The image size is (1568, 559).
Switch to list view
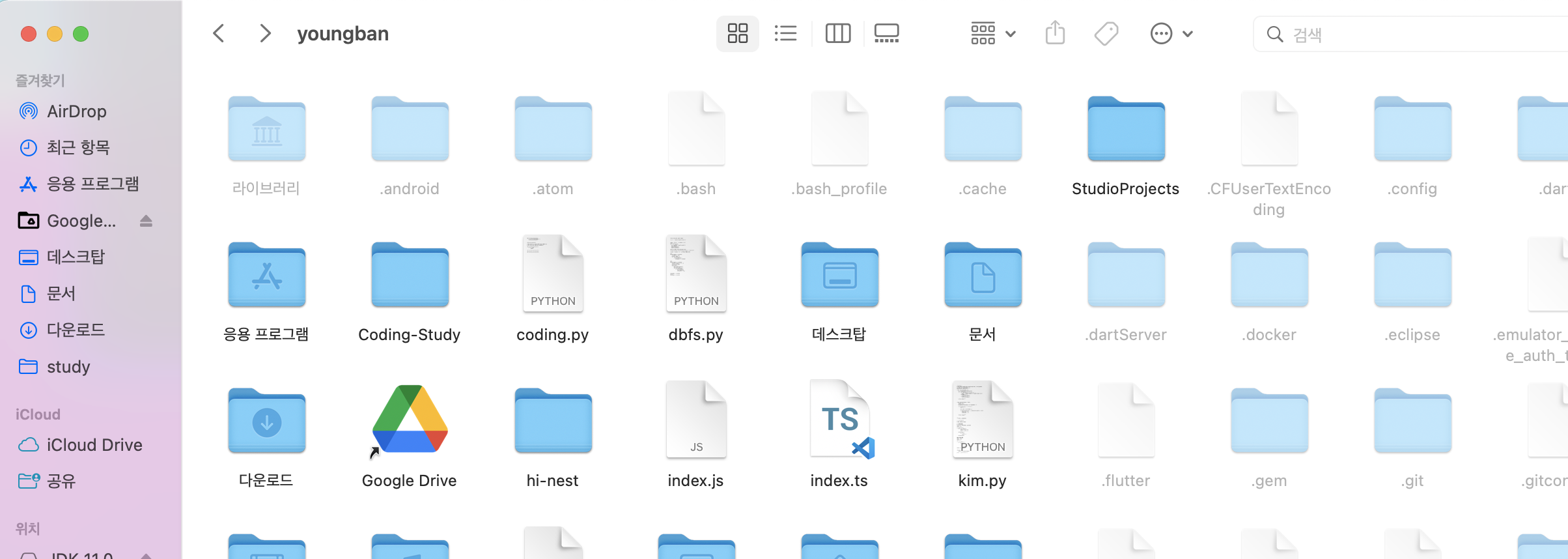click(x=786, y=33)
